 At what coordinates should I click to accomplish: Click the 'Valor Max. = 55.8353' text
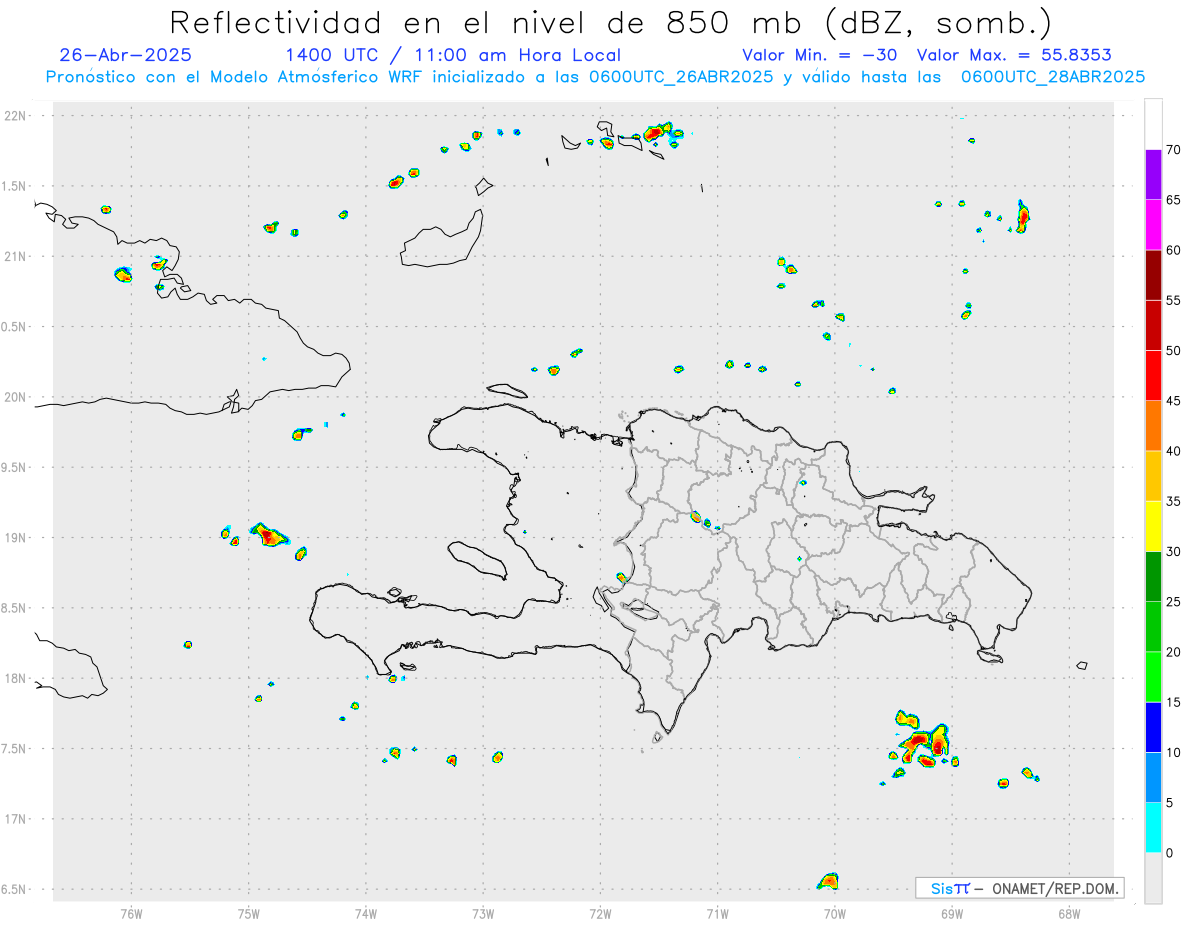pyautogui.click(x=1014, y=55)
